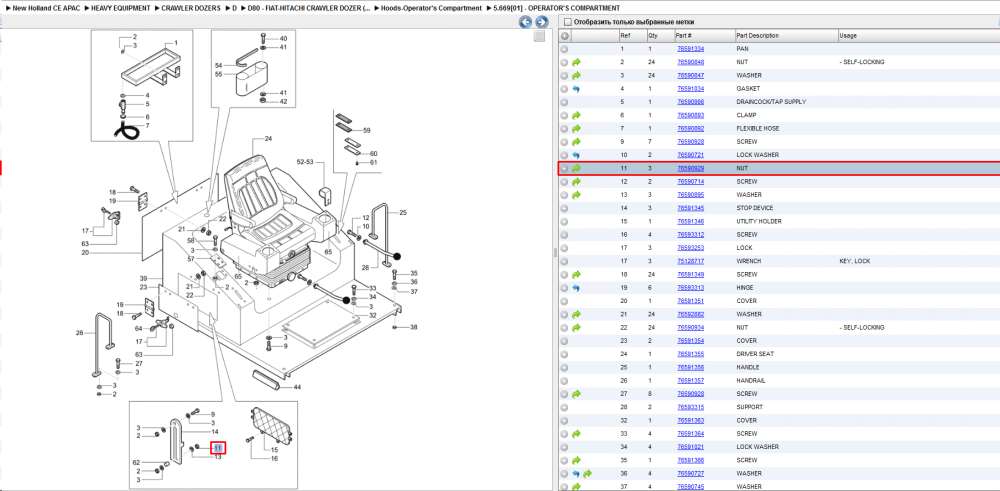Click the circle icon in table header

point(564,36)
